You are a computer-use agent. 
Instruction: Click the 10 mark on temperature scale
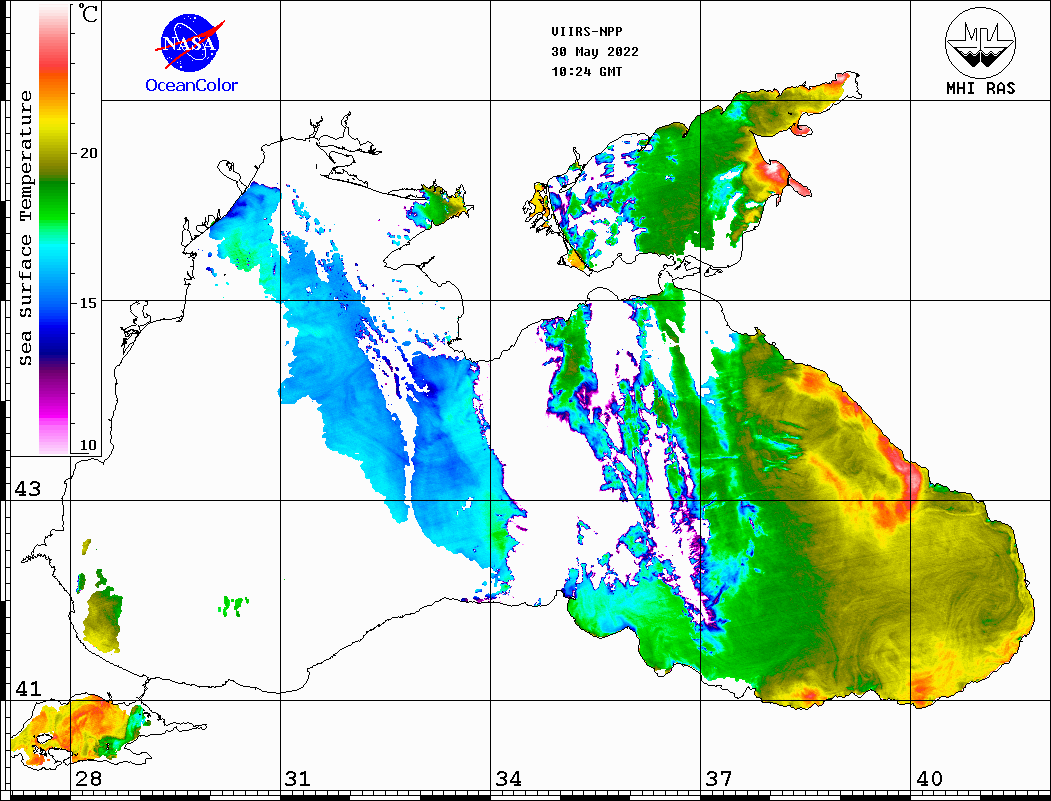point(89,445)
